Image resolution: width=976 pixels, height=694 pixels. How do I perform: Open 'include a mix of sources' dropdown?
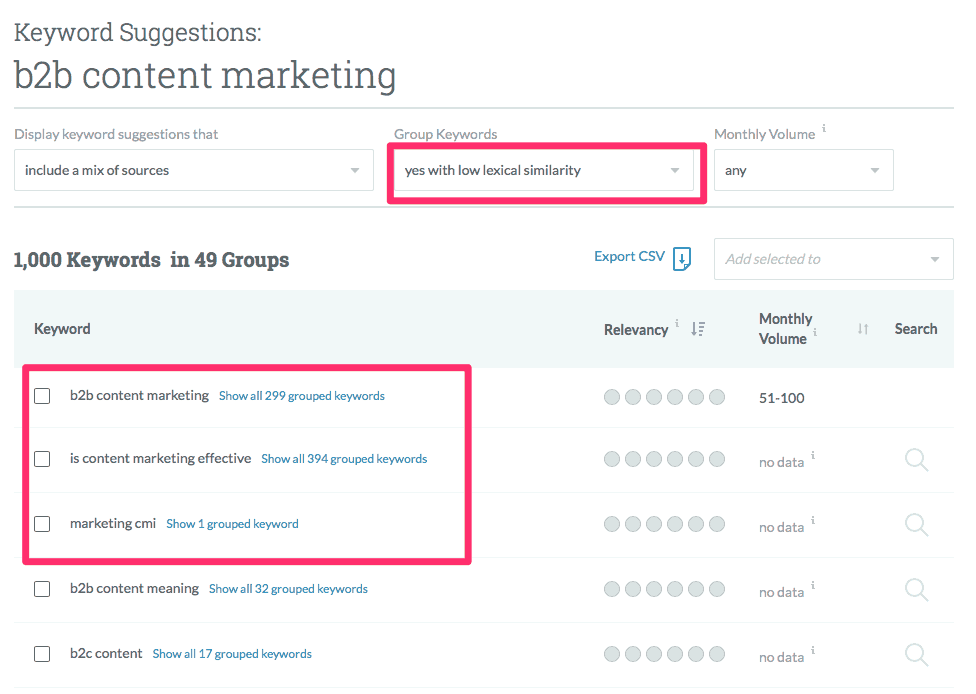[194, 170]
